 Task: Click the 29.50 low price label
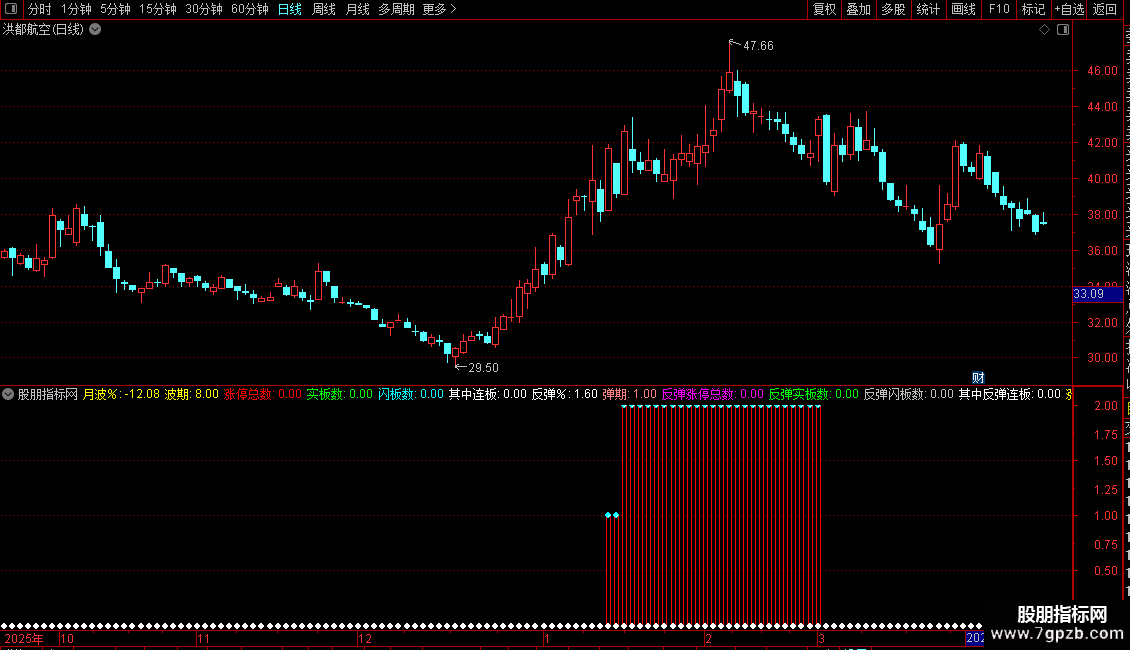coord(484,368)
